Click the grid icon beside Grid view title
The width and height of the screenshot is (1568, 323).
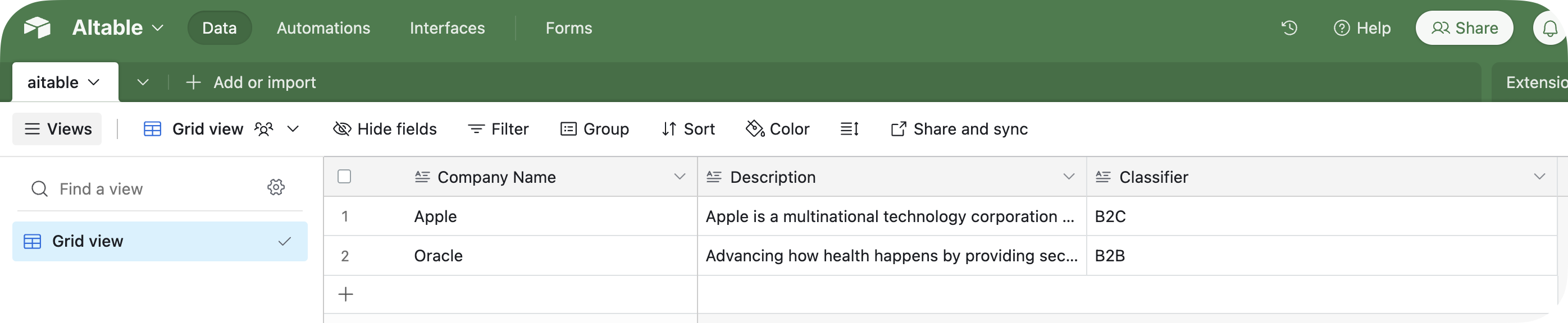pyautogui.click(x=152, y=129)
